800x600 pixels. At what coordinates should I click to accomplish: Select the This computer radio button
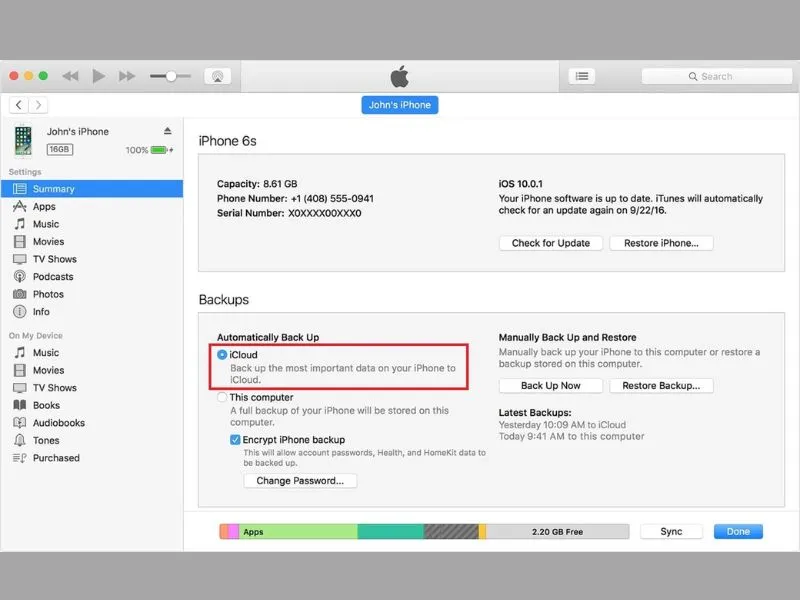[x=222, y=397]
